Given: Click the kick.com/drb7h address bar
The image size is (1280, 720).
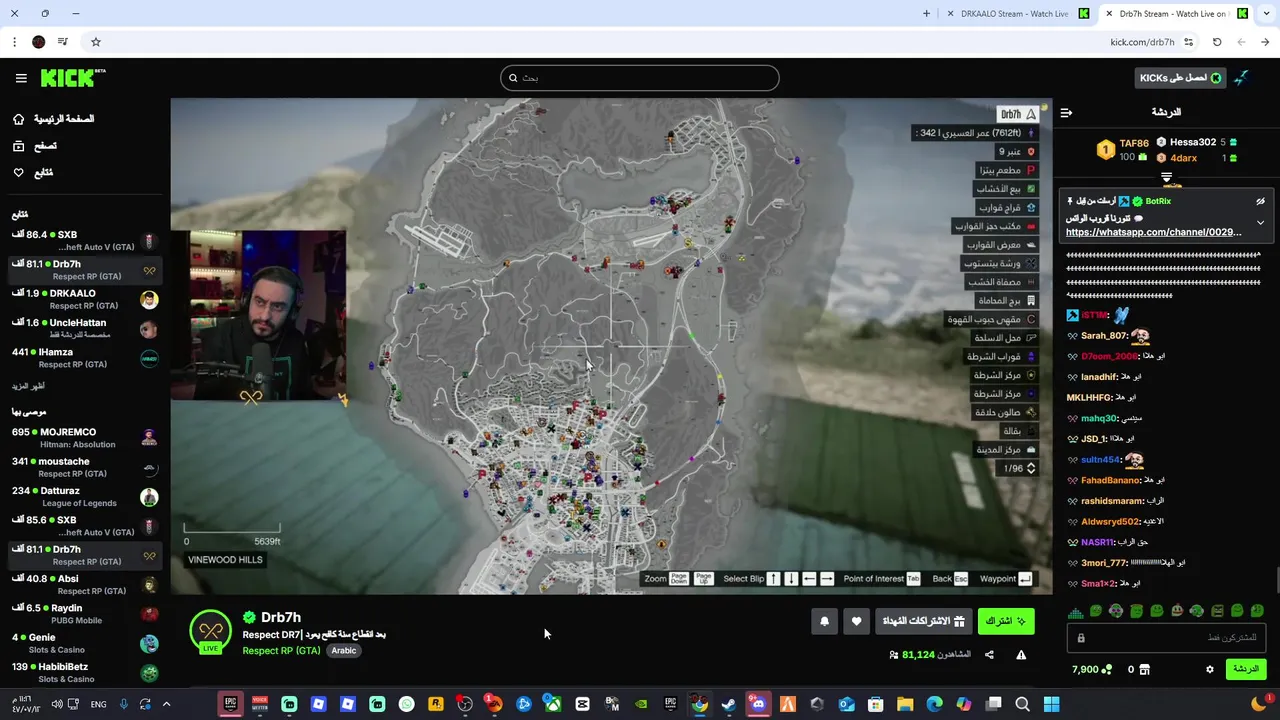Looking at the screenshot, I should [1142, 42].
